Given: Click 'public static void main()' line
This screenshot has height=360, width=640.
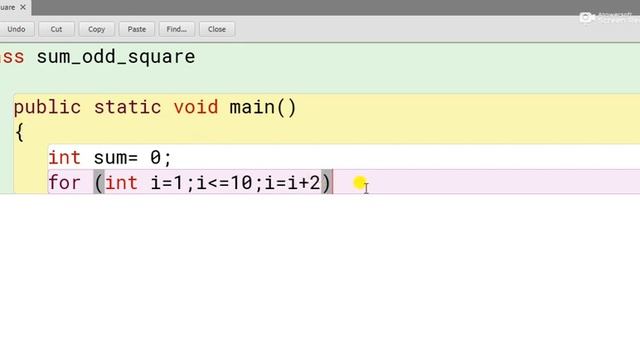Looking at the screenshot, I should 155,107.
